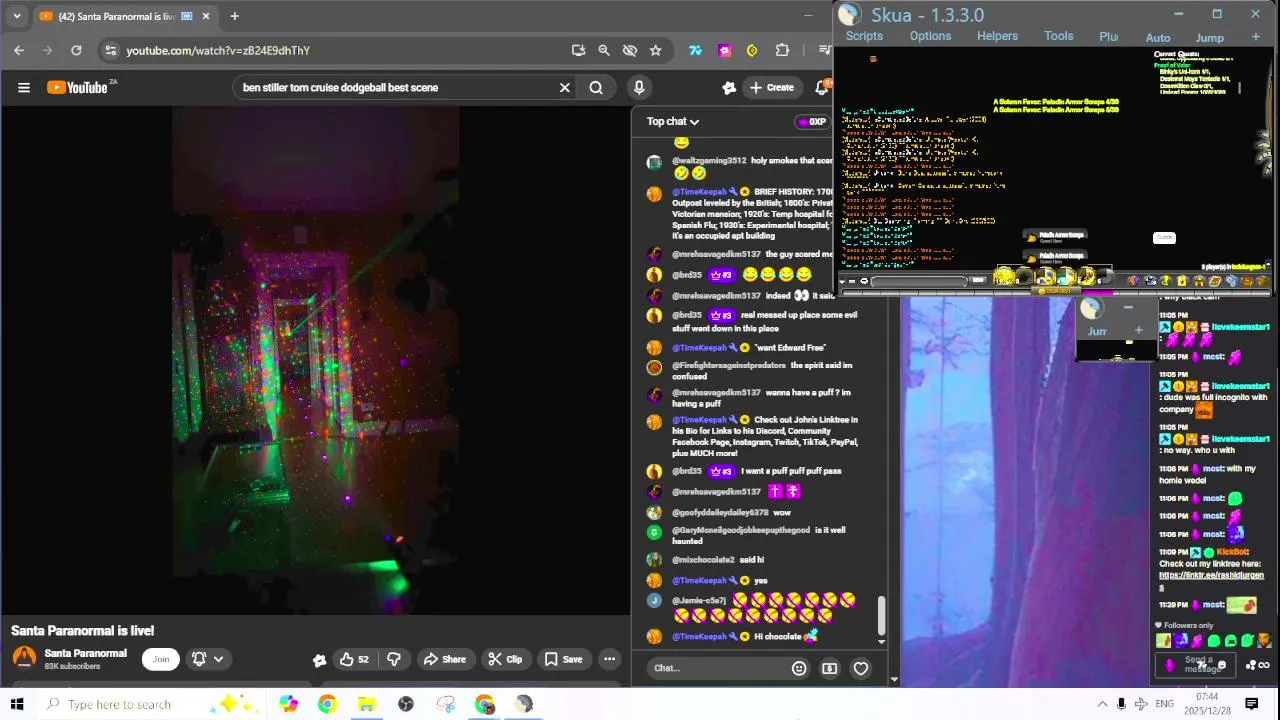Close the Santa Paranormal tab
The width and height of the screenshot is (1280, 720).
tap(206, 16)
